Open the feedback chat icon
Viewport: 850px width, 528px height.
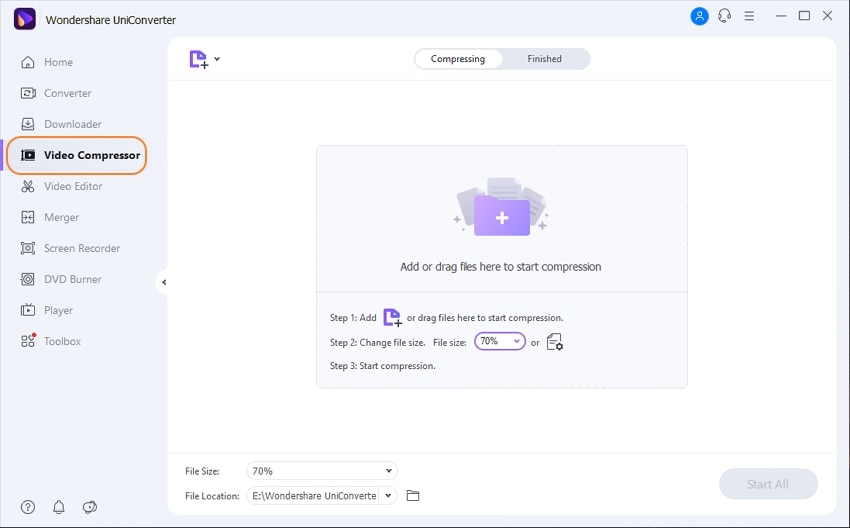89,507
